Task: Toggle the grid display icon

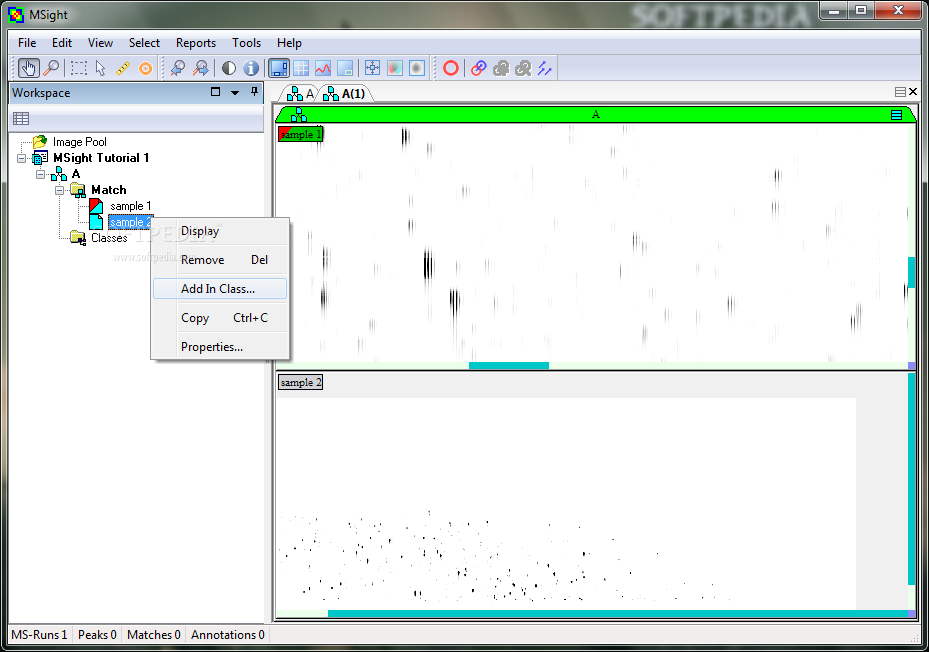Action: pyautogui.click(x=301, y=68)
